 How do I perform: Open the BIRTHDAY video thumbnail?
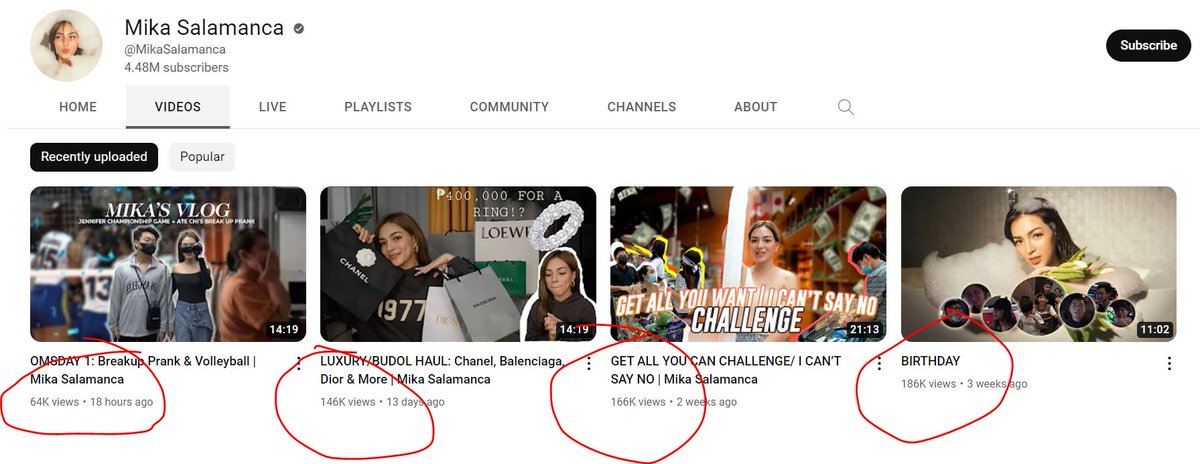(x=1039, y=264)
